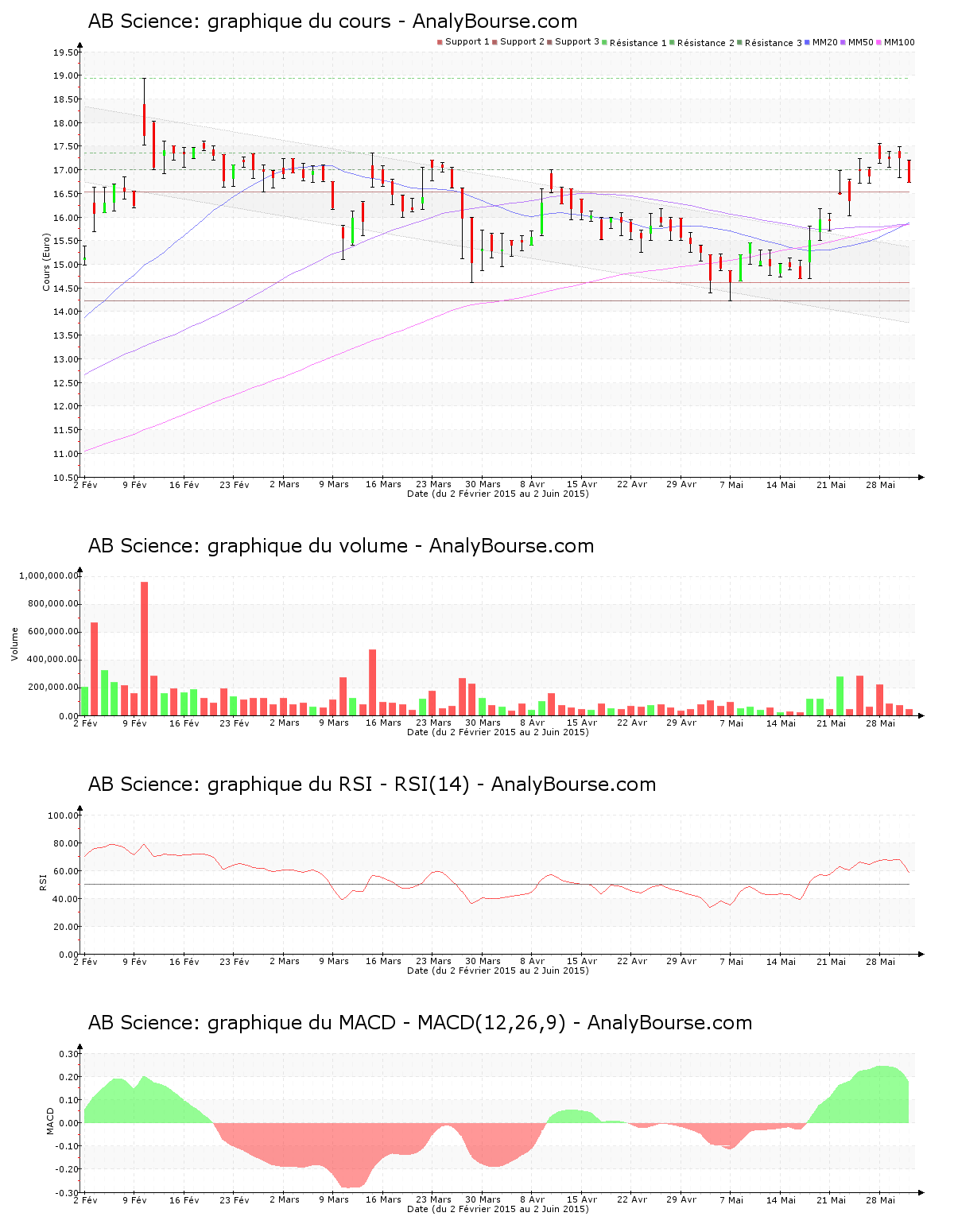Click the 'graphique du volume' chart title
954x1232 pixels.
[x=341, y=546]
